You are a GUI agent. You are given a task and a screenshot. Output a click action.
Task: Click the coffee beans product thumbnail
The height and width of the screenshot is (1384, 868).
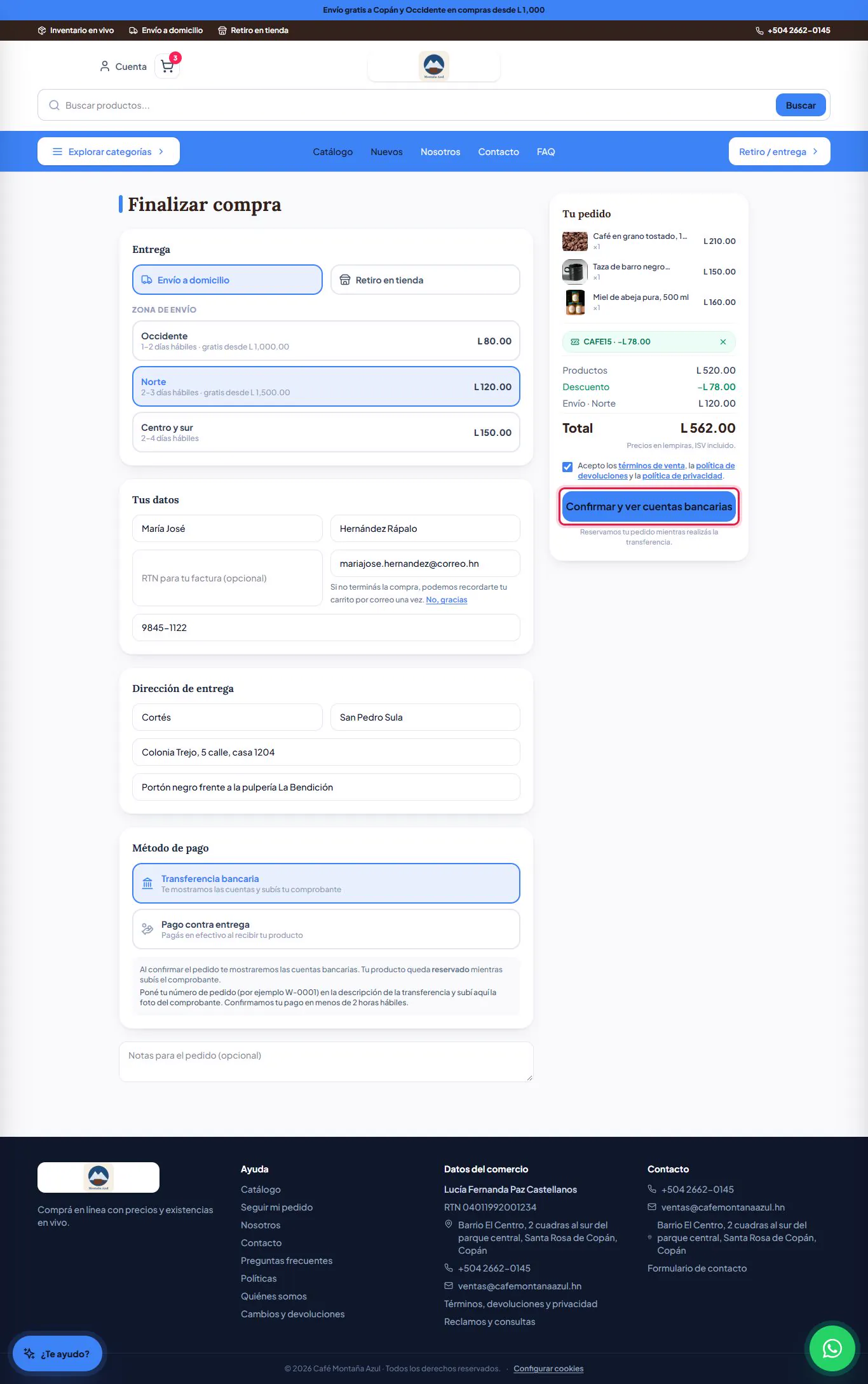click(575, 241)
